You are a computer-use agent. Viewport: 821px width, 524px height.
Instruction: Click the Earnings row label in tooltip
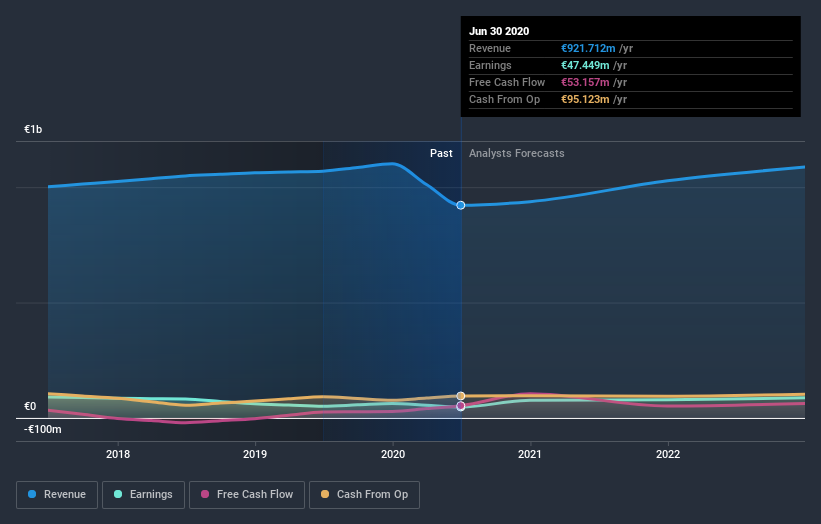490,65
